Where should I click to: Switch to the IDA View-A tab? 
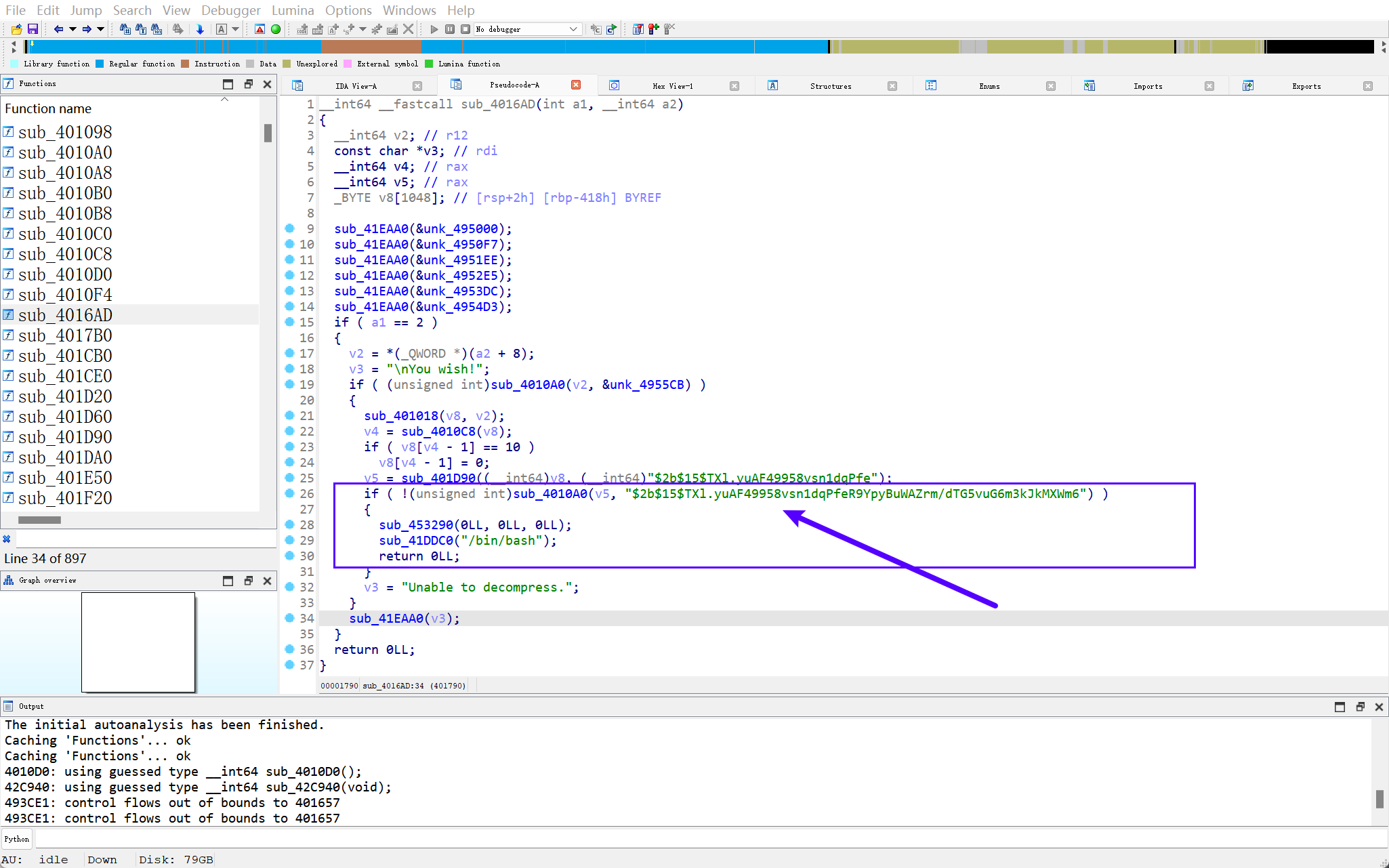click(x=356, y=86)
